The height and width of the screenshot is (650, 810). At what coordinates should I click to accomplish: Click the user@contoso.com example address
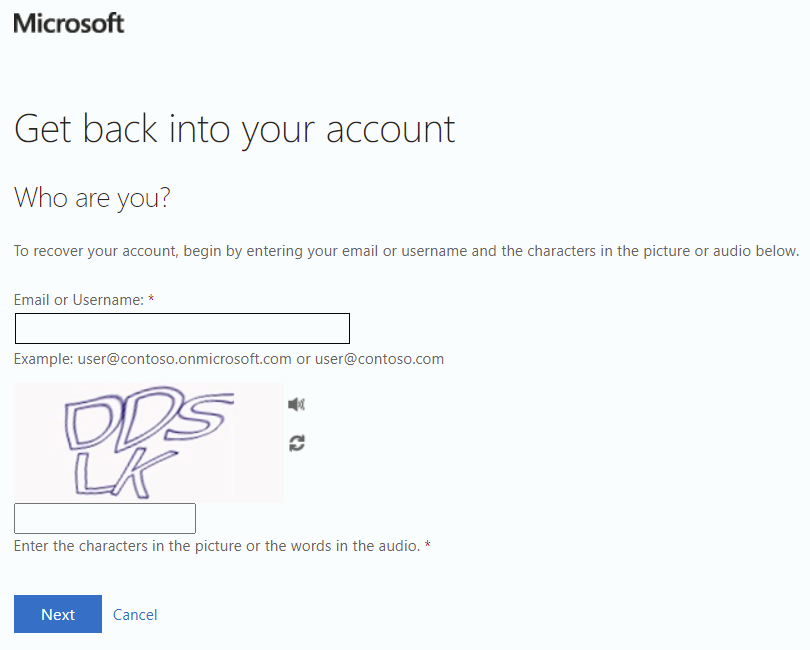pyautogui.click(x=379, y=359)
